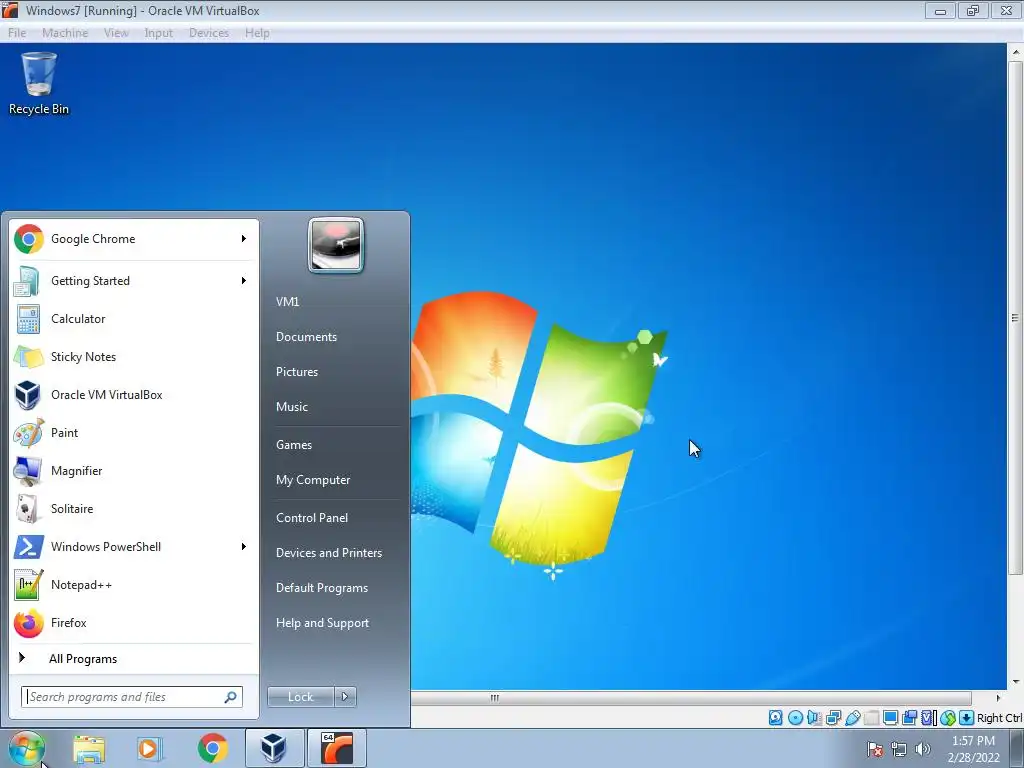This screenshot has height=768, width=1024.
Task: Expand Windows PowerShell jump list arrow
Action: 244,547
